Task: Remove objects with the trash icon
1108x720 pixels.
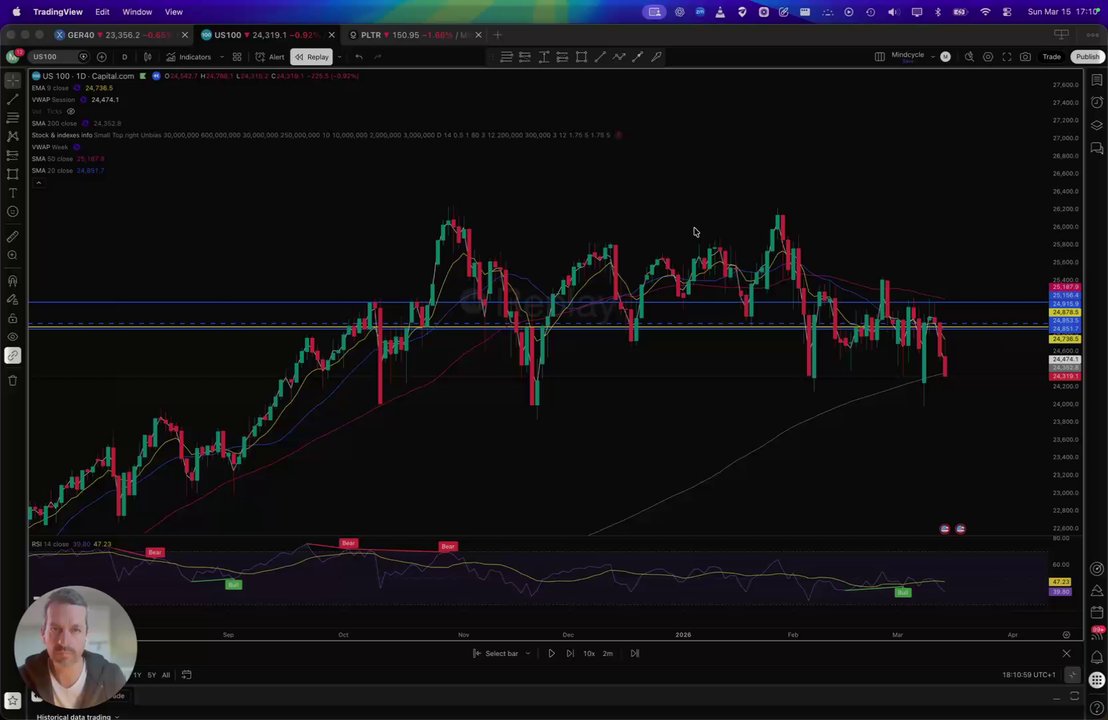Action: pyautogui.click(x=13, y=381)
